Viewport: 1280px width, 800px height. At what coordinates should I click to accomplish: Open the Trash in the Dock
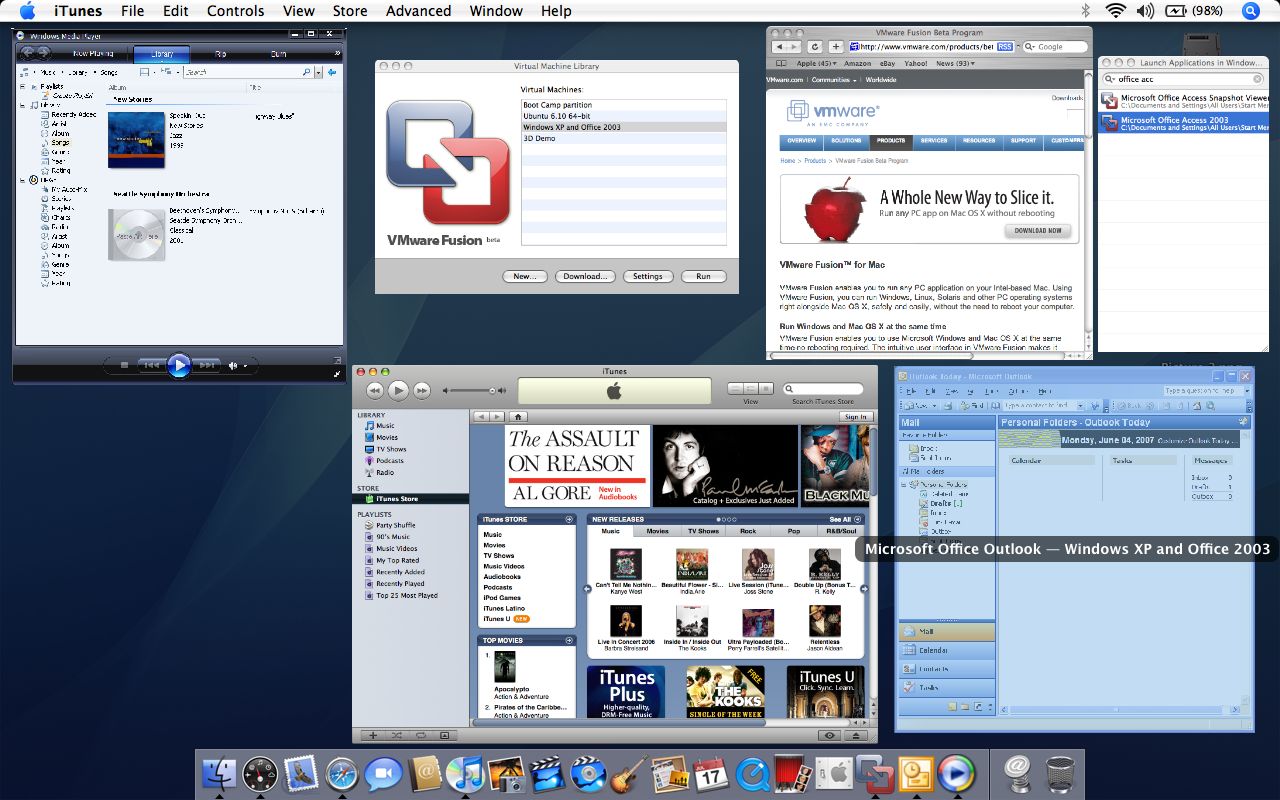(1060, 774)
